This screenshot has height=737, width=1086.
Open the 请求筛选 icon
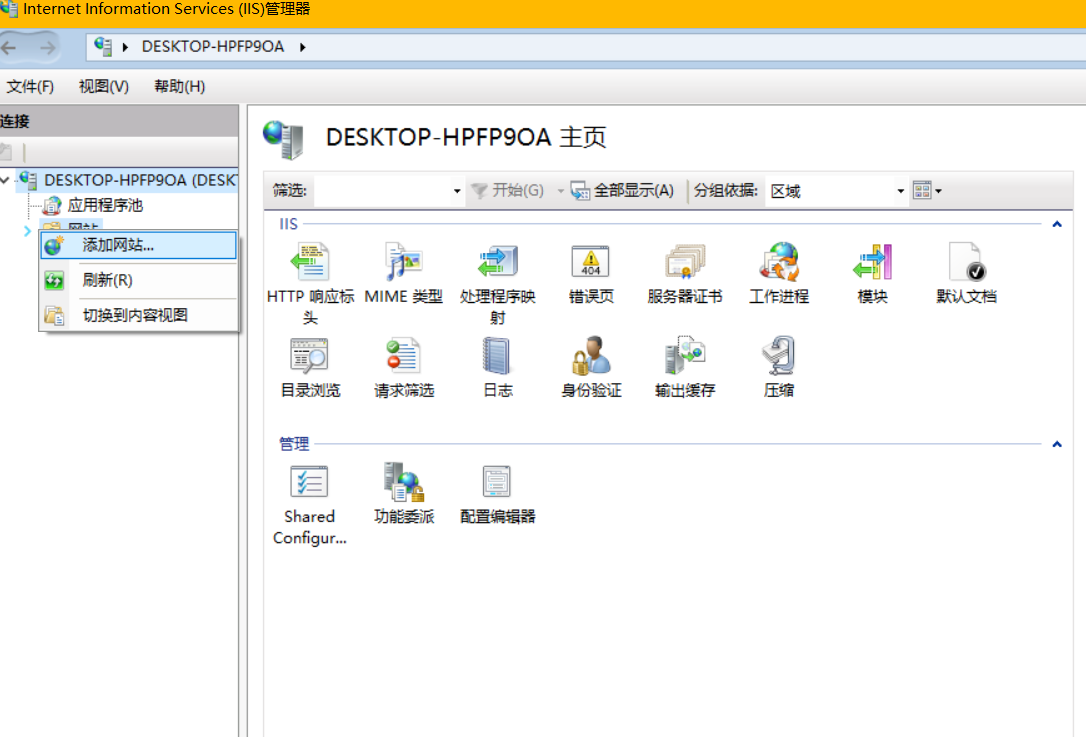pos(404,355)
